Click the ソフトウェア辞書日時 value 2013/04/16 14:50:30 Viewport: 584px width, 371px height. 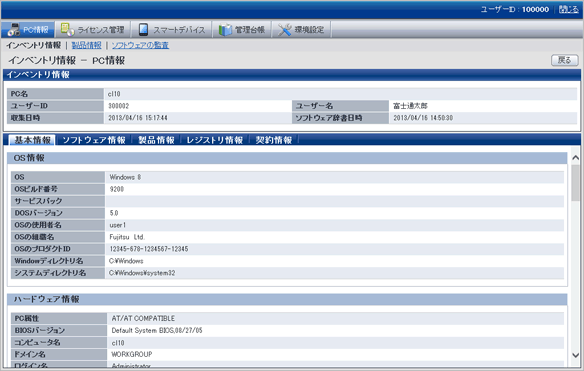[x=423, y=118]
